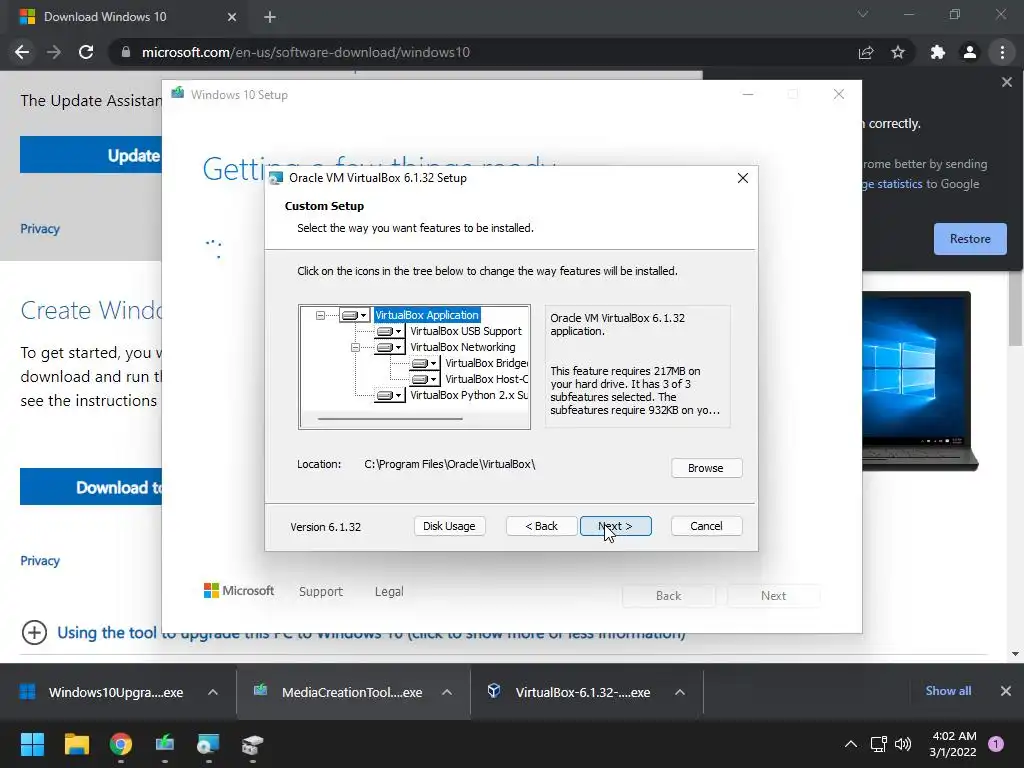Open Chrome profile avatar

pos(970,52)
